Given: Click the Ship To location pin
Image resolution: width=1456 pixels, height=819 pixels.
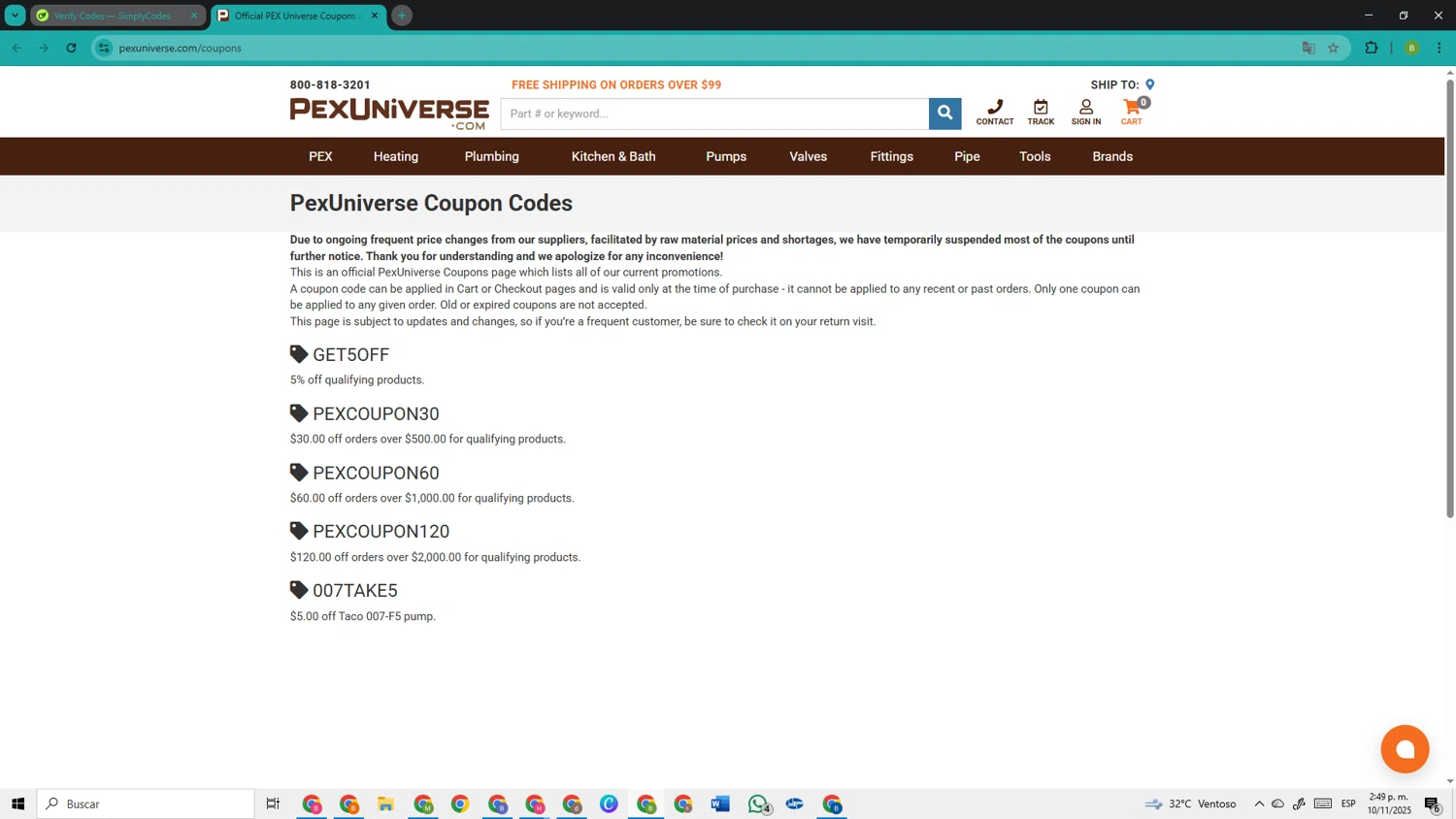Looking at the screenshot, I should point(1149,84).
